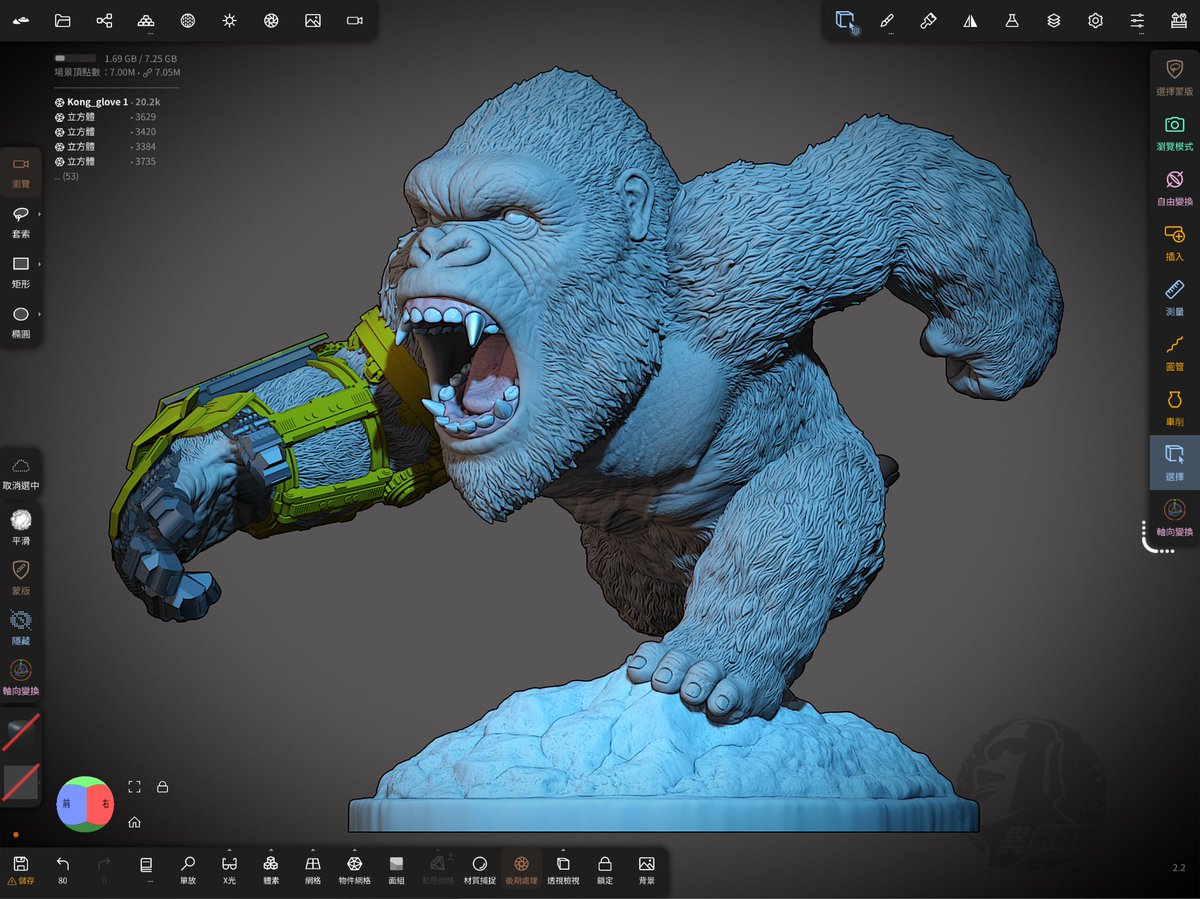
Task: Open the stroke pencil menu
Action: (887, 20)
